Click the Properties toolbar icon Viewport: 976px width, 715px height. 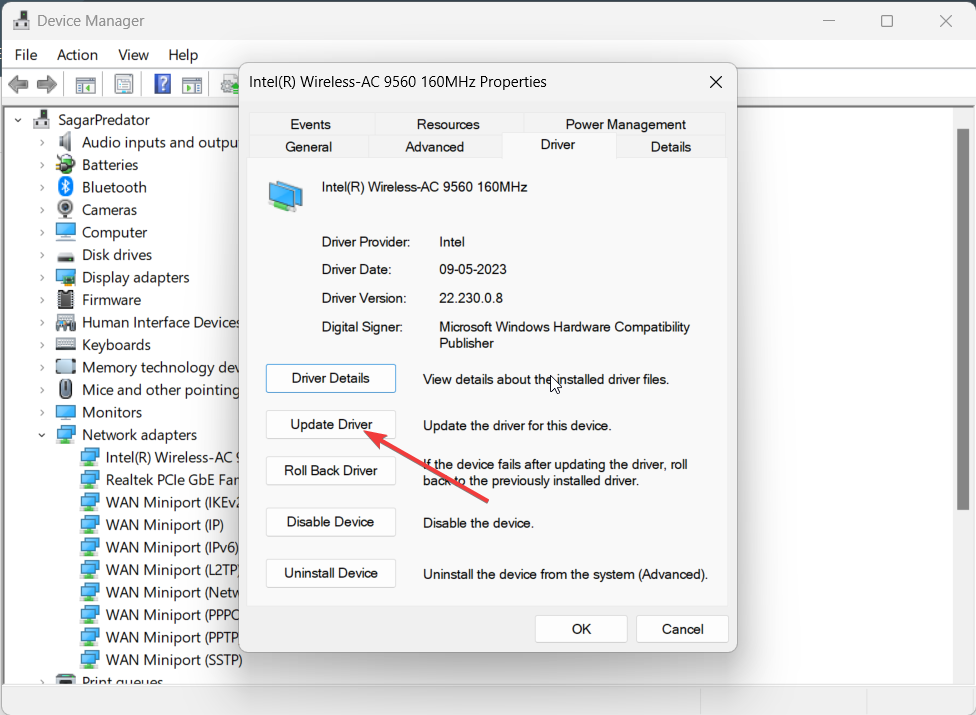coord(124,84)
